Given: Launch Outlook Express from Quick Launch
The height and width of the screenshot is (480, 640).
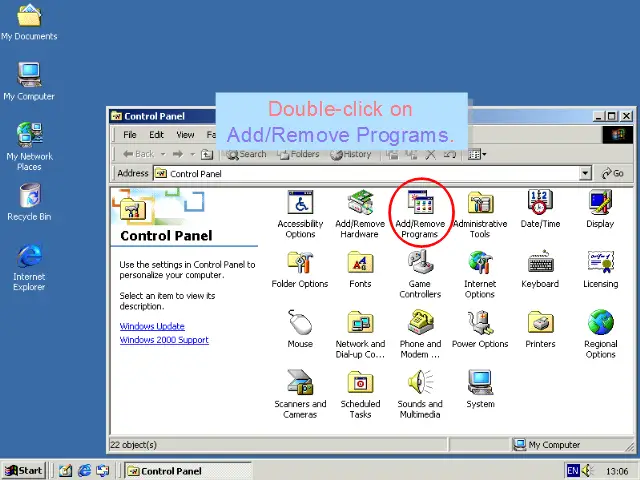Looking at the screenshot, I should click(x=103, y=471).
